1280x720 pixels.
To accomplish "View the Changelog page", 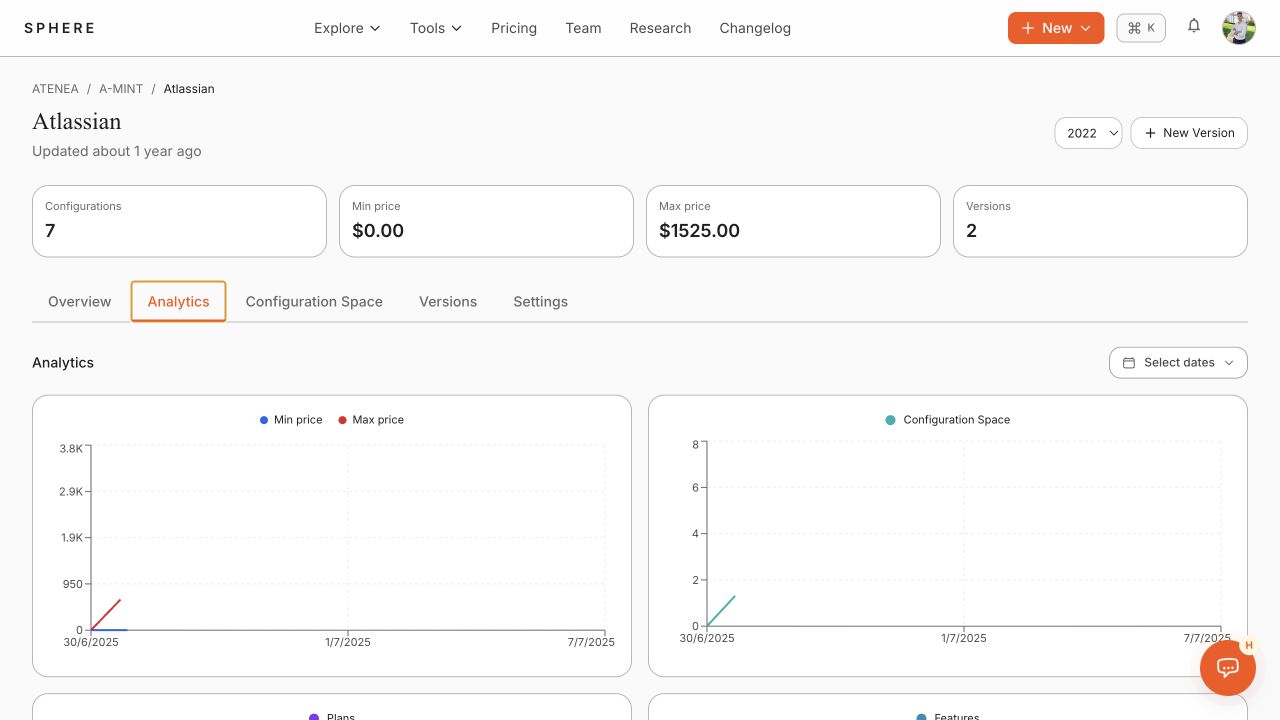I will tap(755, 28).
